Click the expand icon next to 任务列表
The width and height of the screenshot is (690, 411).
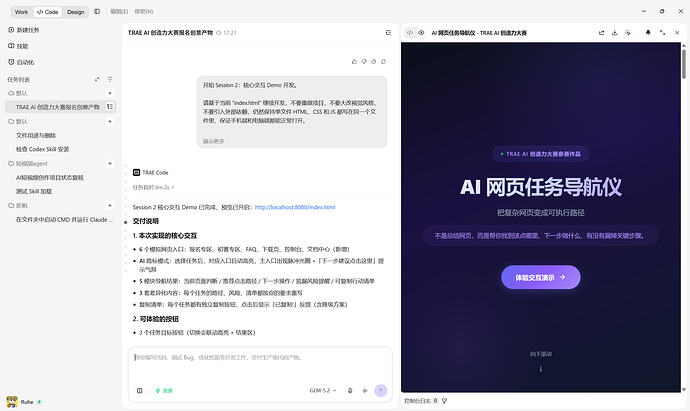tap(97, 80)
